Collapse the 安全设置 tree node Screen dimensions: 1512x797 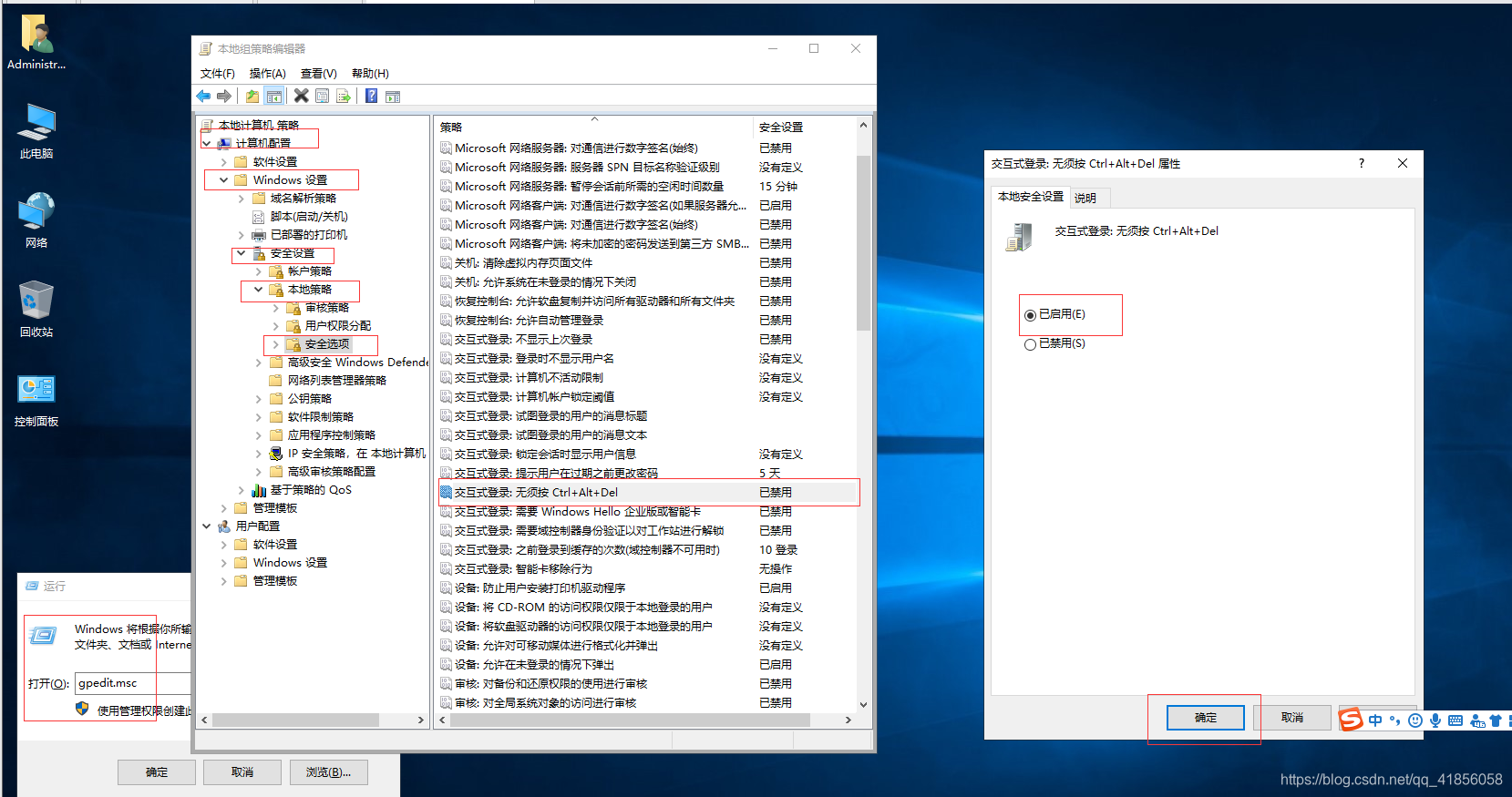tap(242, 253)
